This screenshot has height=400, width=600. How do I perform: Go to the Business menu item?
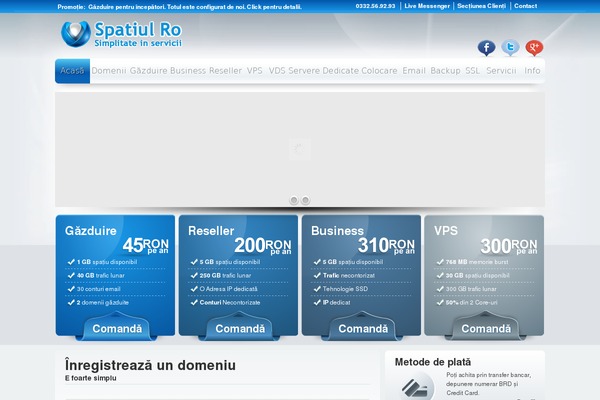point(188,71)
